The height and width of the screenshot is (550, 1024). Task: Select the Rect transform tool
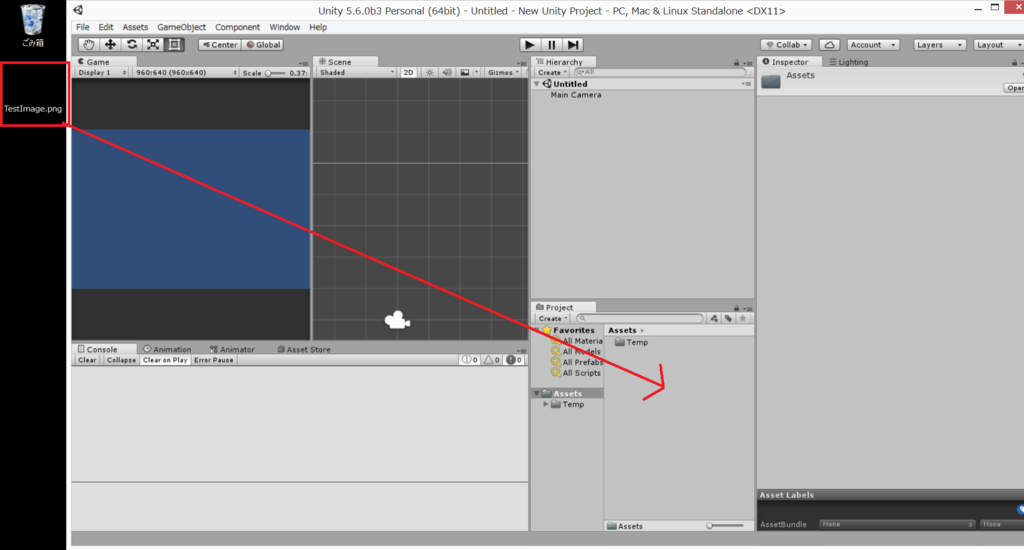click(x=174, y=44)
